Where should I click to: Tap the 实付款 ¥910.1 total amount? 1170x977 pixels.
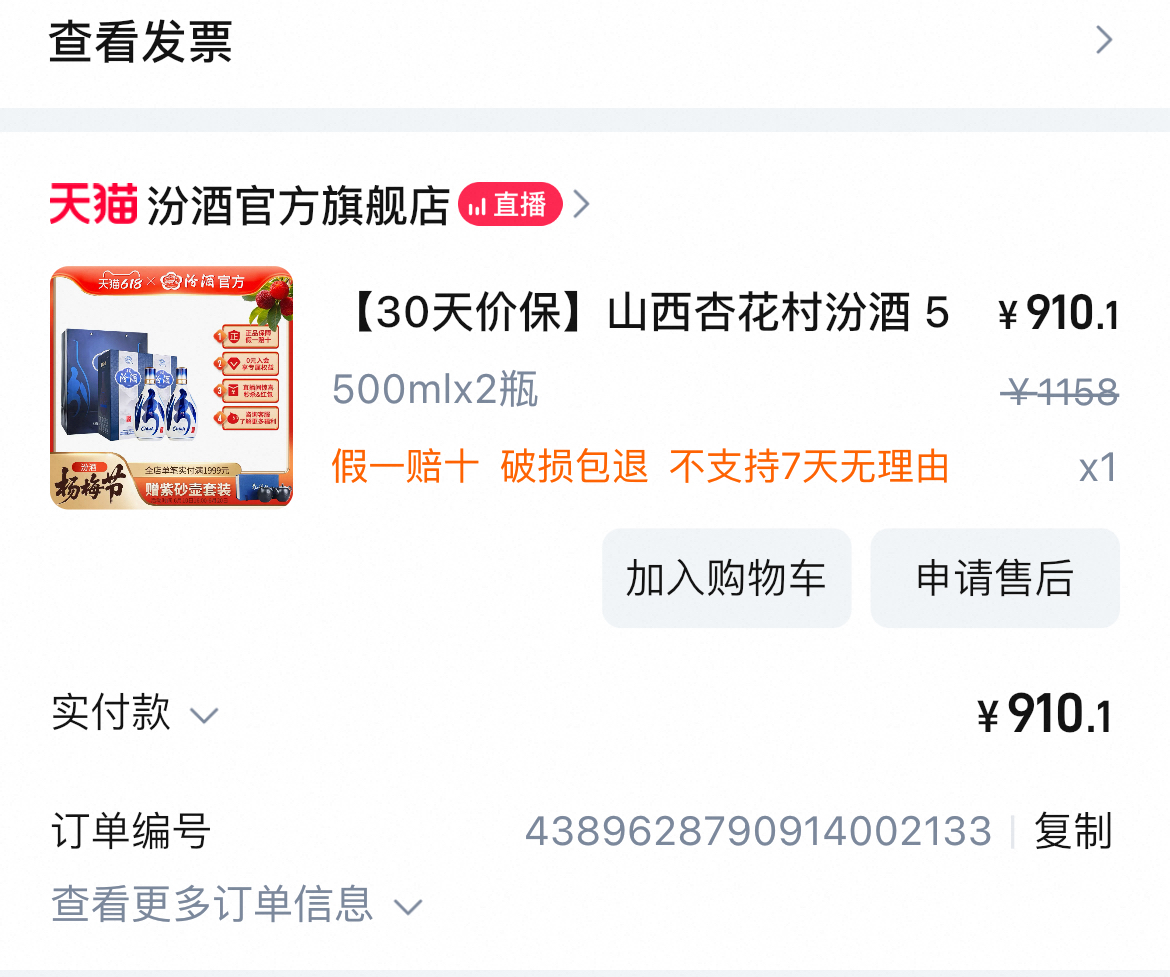1045,714
